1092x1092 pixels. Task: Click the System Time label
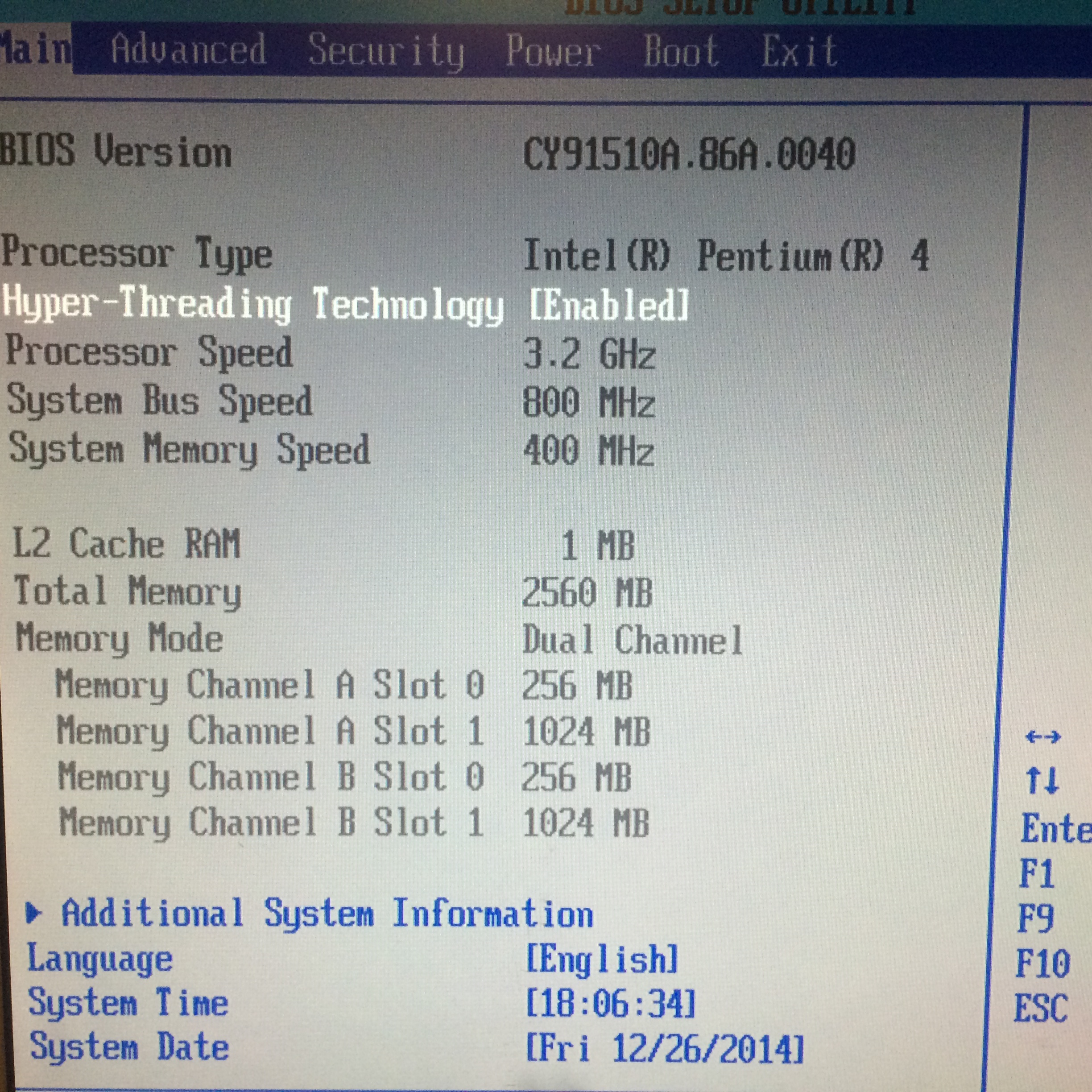point(128,1003)
